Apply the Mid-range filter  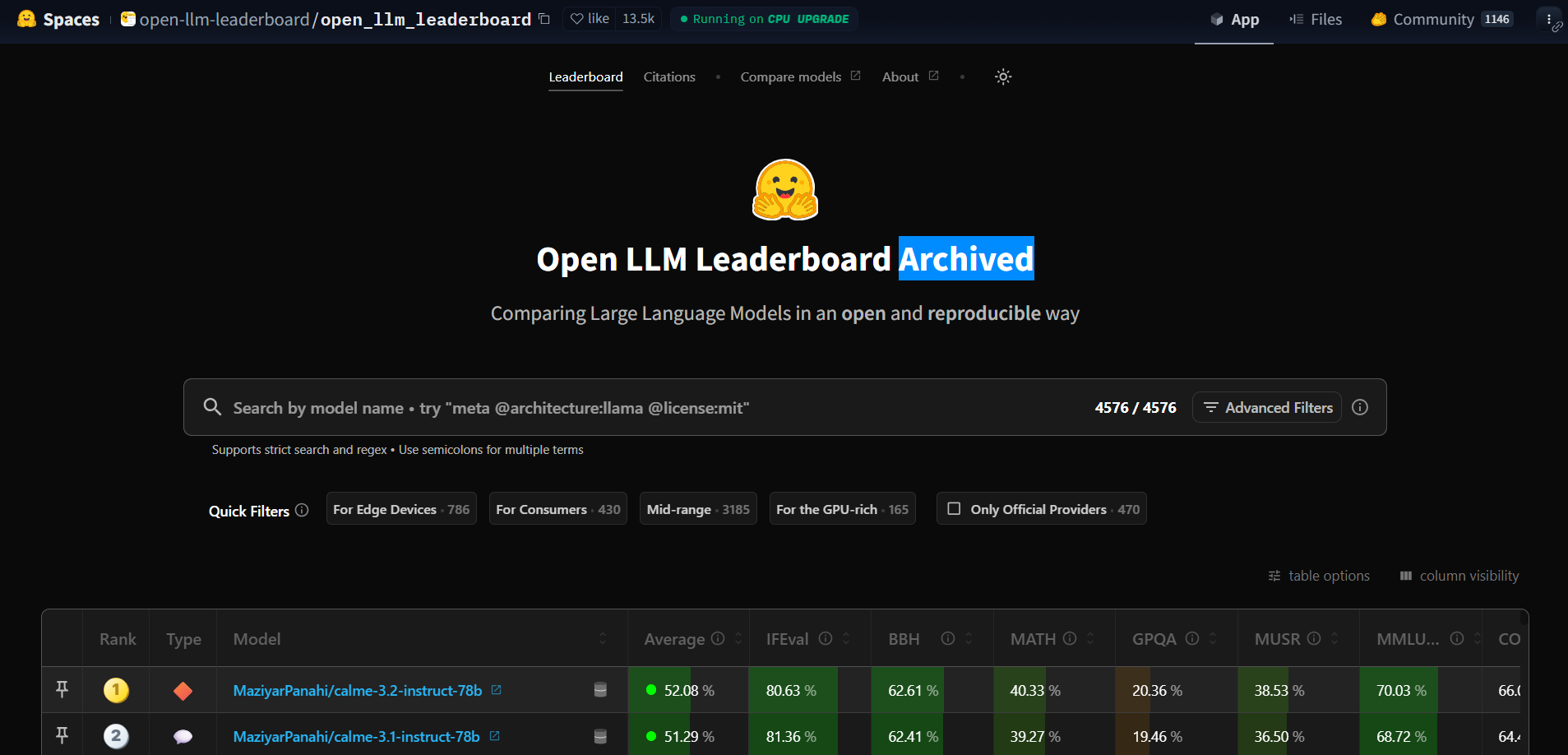698,509
